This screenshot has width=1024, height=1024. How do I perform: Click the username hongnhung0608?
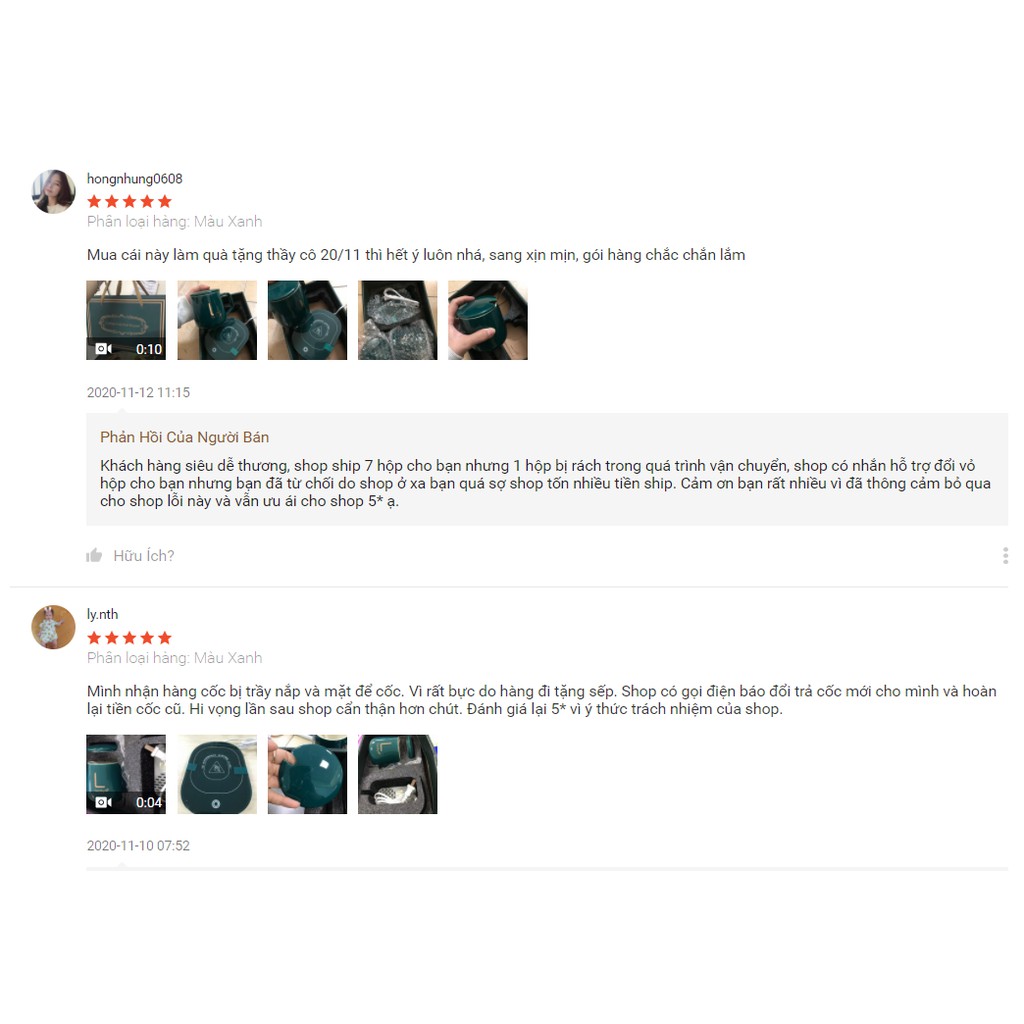(x=135, y=178)
